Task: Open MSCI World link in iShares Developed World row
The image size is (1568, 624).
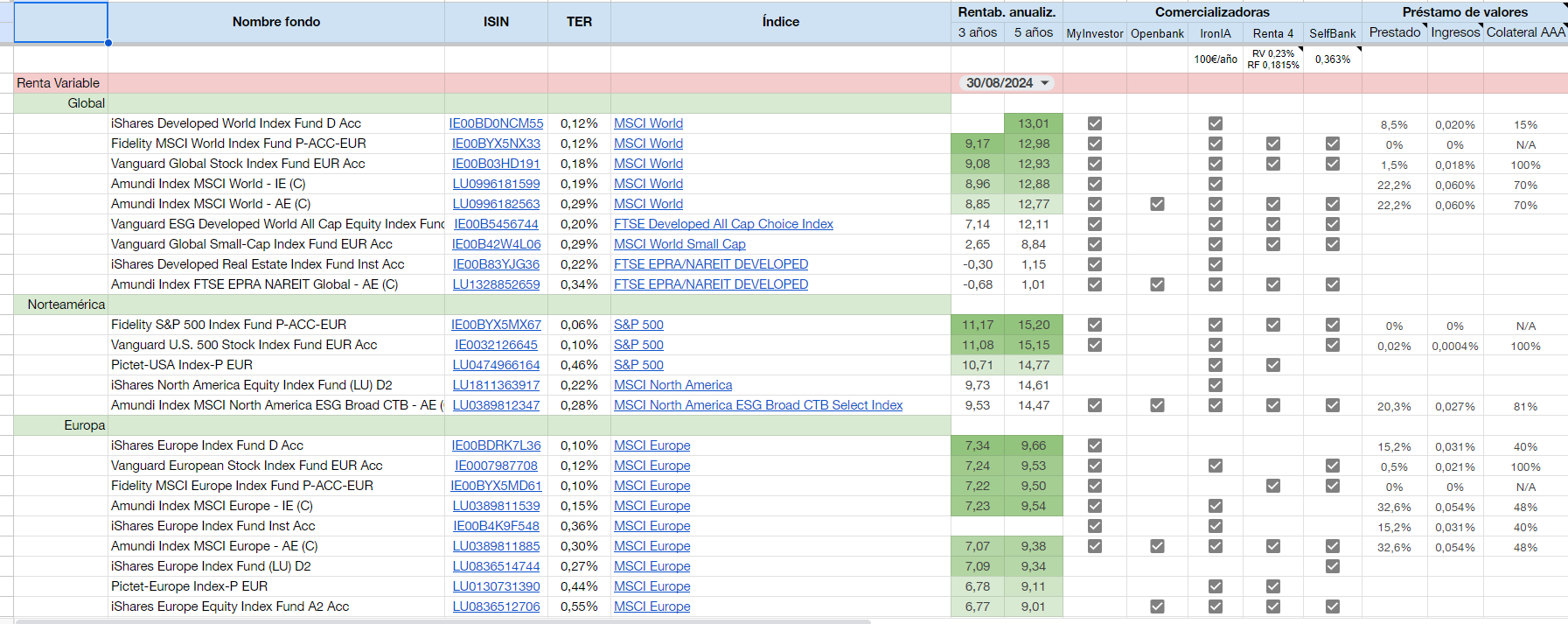Action: (648, 123)
